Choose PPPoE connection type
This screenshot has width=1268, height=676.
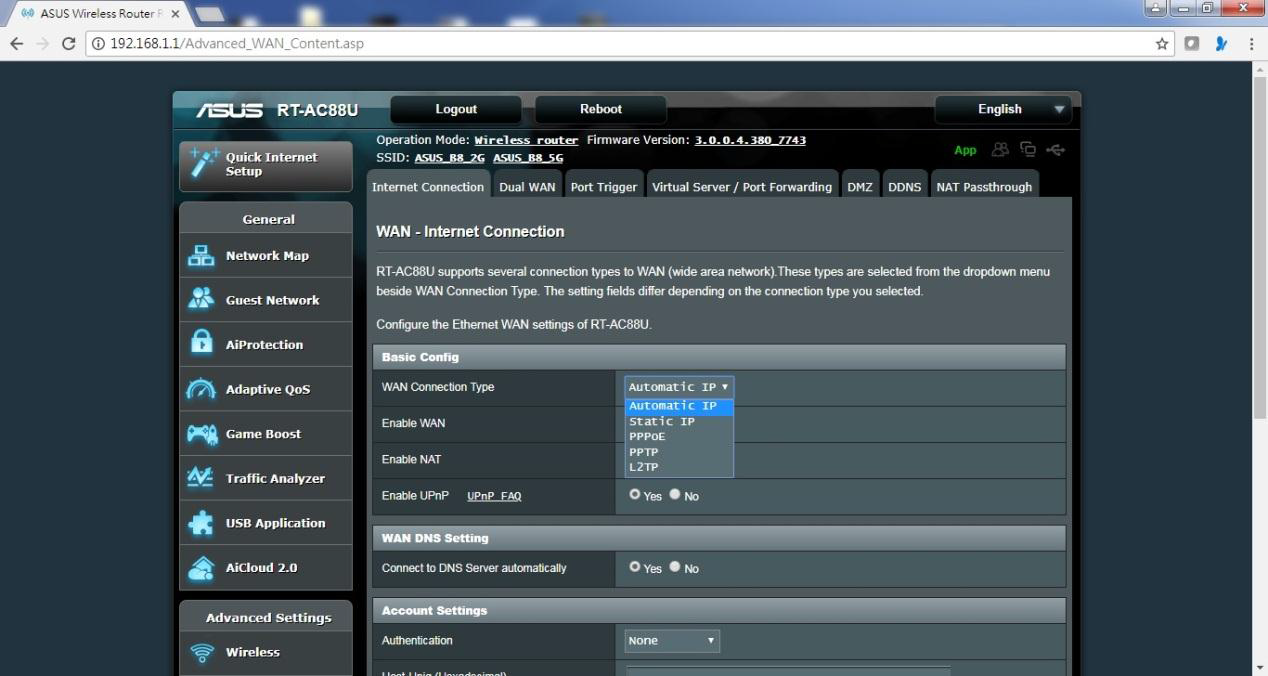679,436
